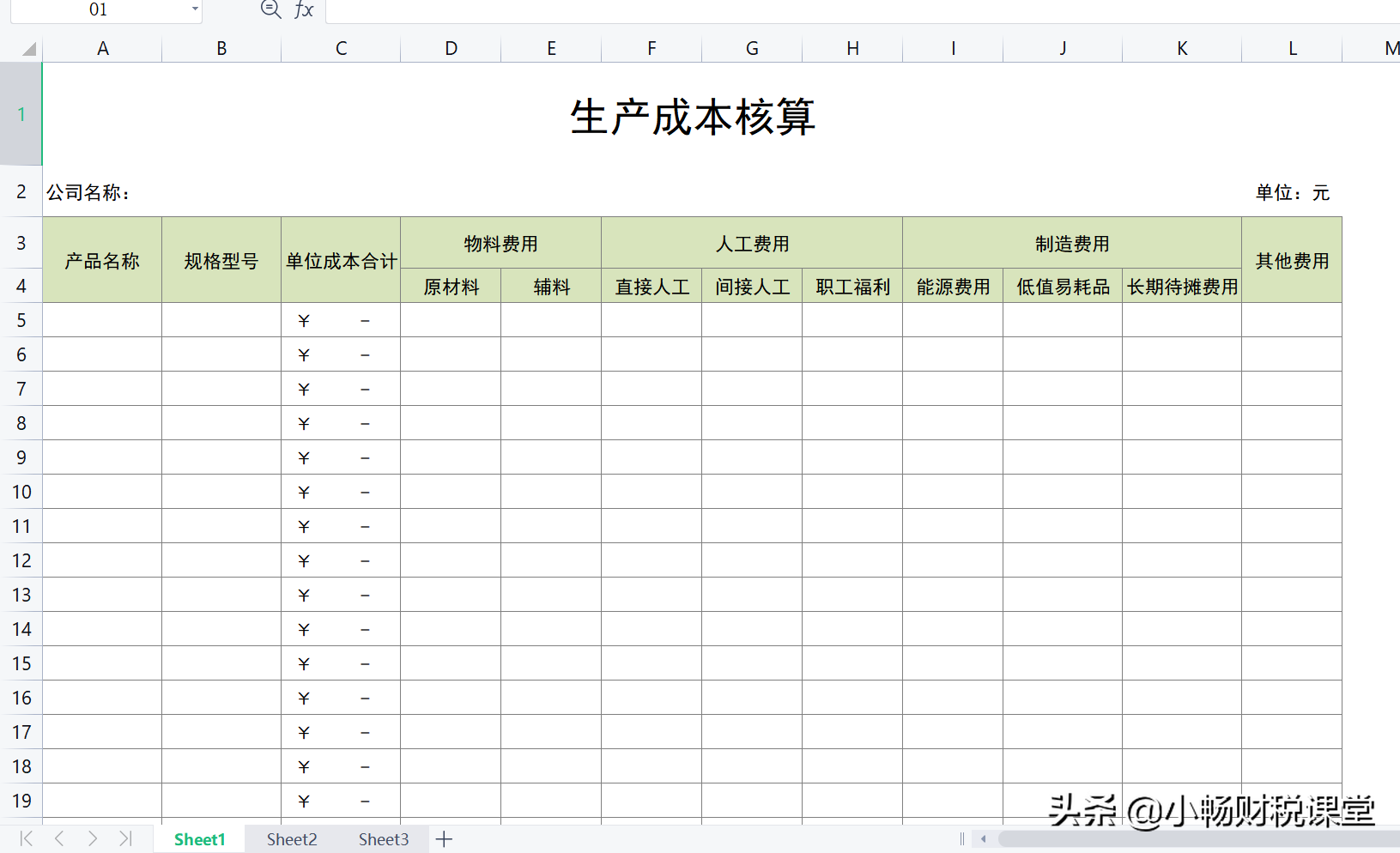Jump to last sheet navigation arrow
This screenshot has height=853, width=1400.
(x=127, y=839)
